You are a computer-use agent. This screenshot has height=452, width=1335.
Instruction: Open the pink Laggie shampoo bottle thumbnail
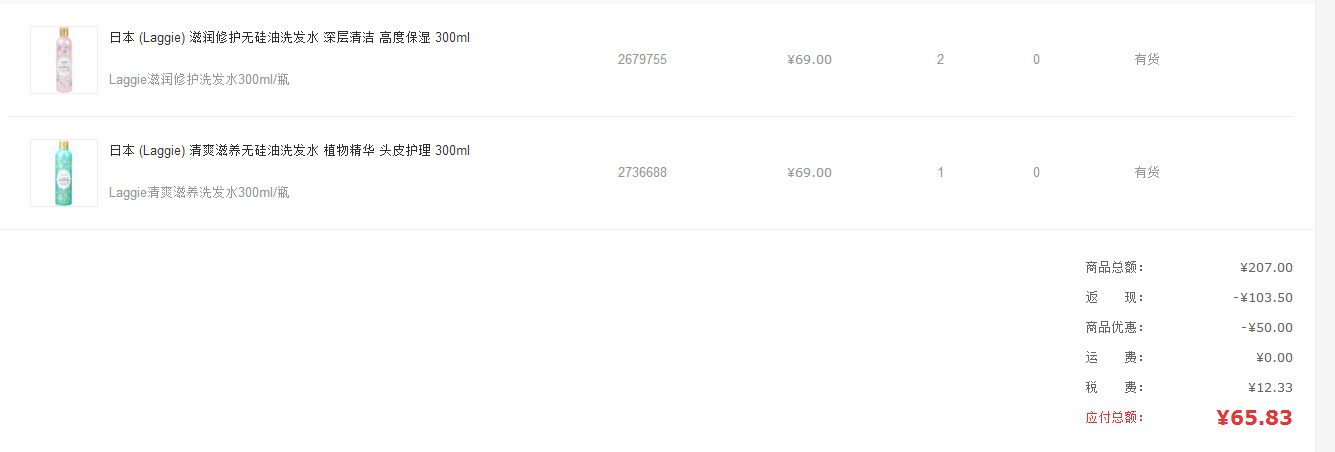[x=64, y=60]
